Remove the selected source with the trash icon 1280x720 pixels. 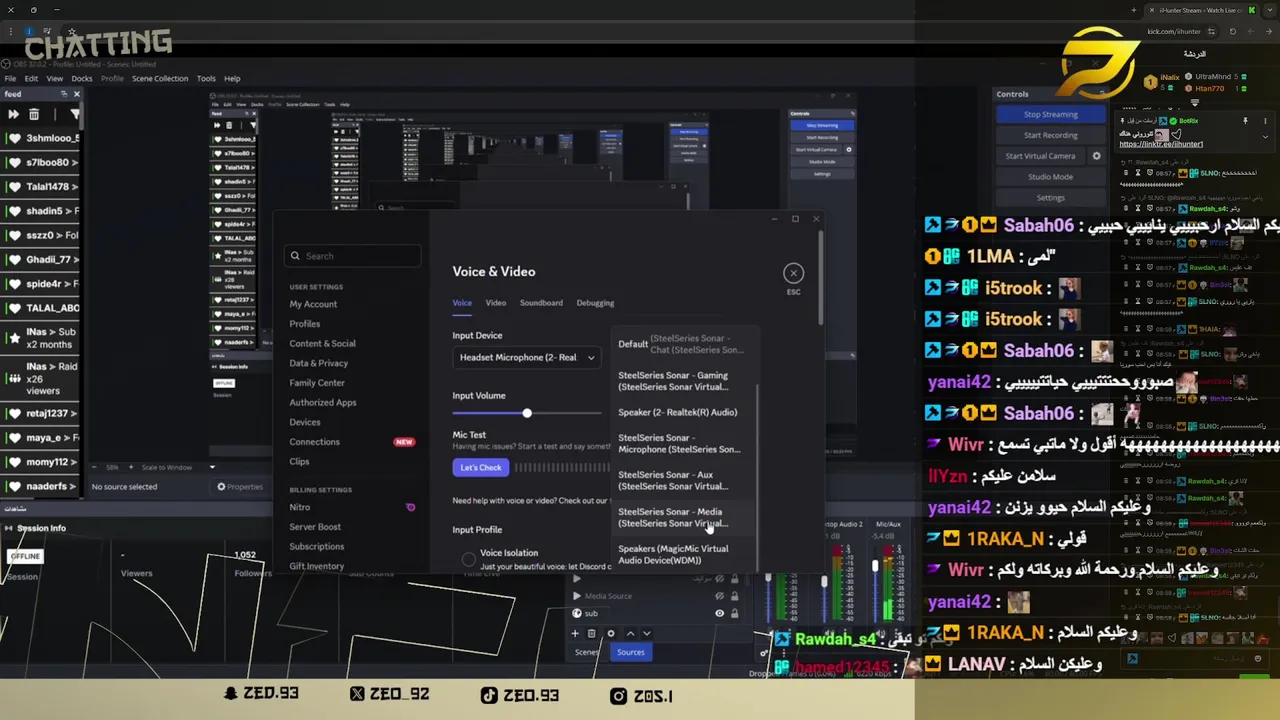pos(591,634)
